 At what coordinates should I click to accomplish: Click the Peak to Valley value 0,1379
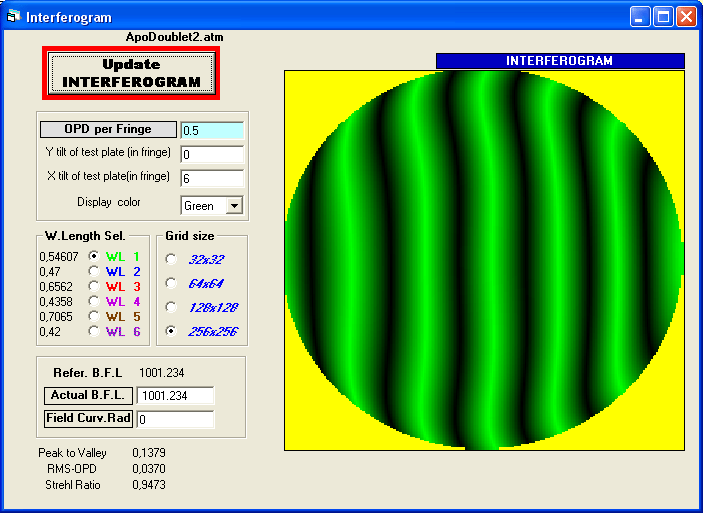(149, 453)
